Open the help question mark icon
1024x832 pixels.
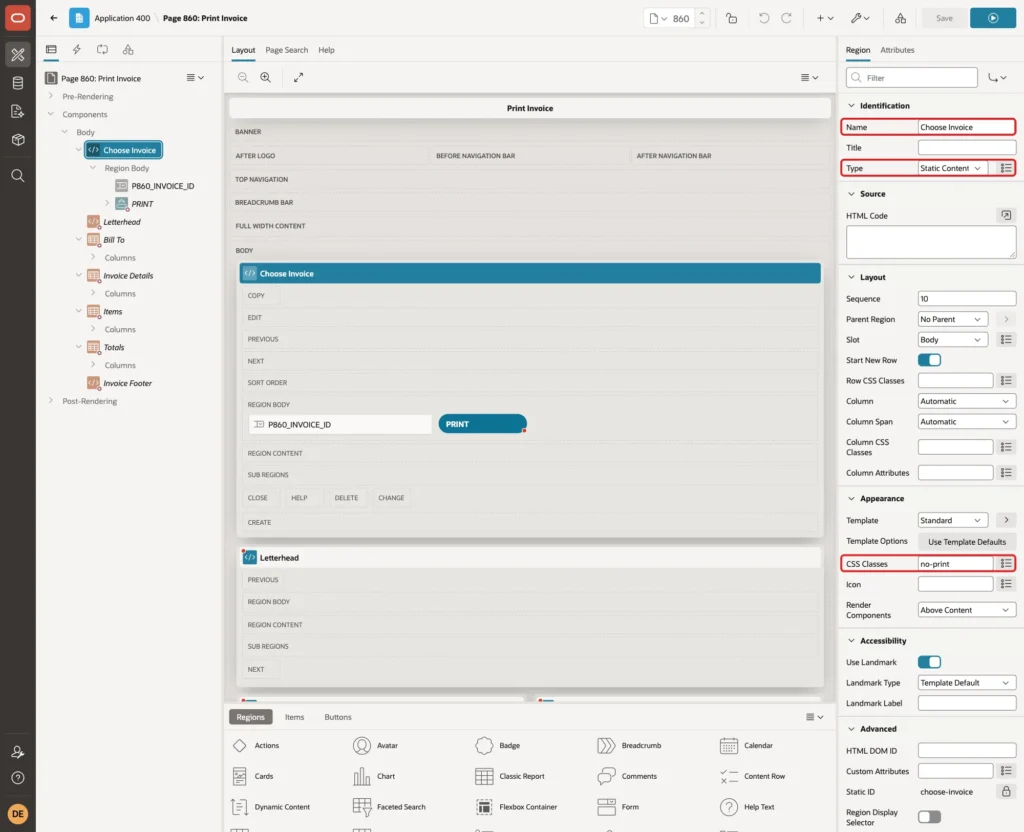(18, 778)
